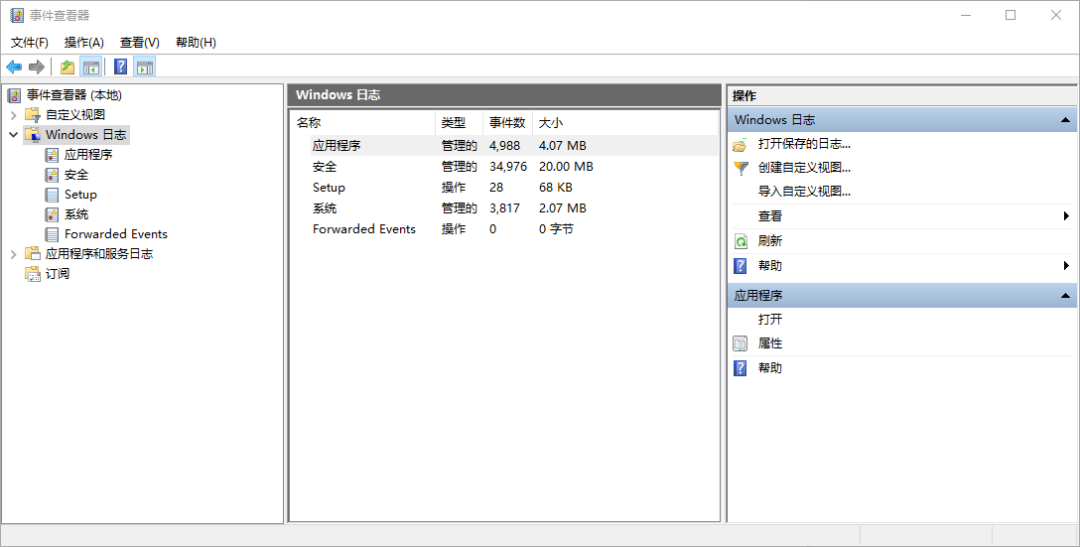Viewport: 1080px width, 547px height.
Task: Collapse the Windows 日志 actions section
Action: [1066, 120]
